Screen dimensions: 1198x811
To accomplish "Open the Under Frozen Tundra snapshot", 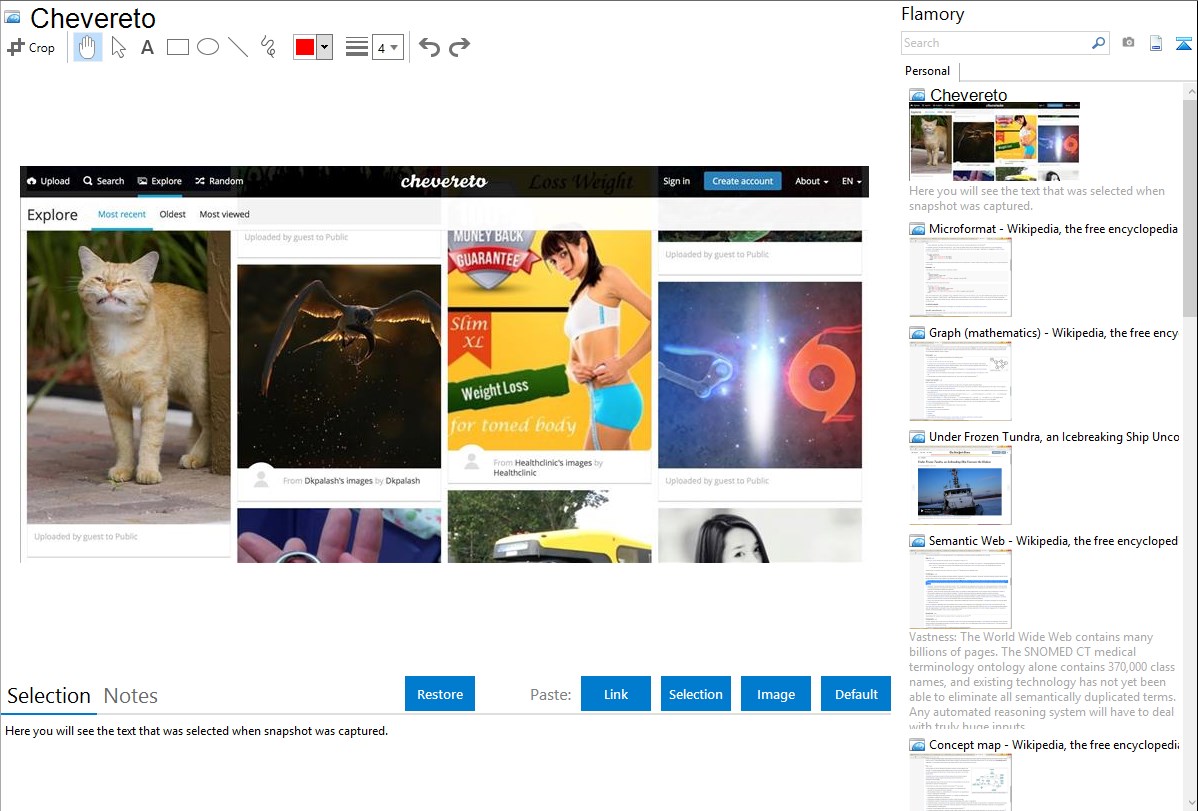I will pos(960,485).
